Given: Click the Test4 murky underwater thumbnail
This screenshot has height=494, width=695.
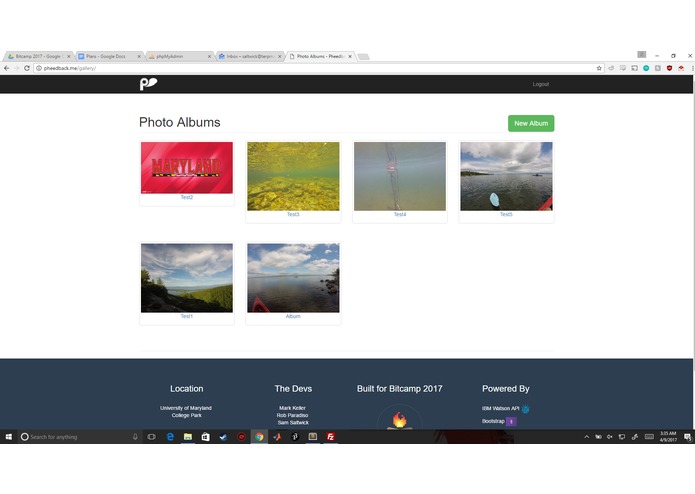Looking at the screenshot, I should (400, 176).
